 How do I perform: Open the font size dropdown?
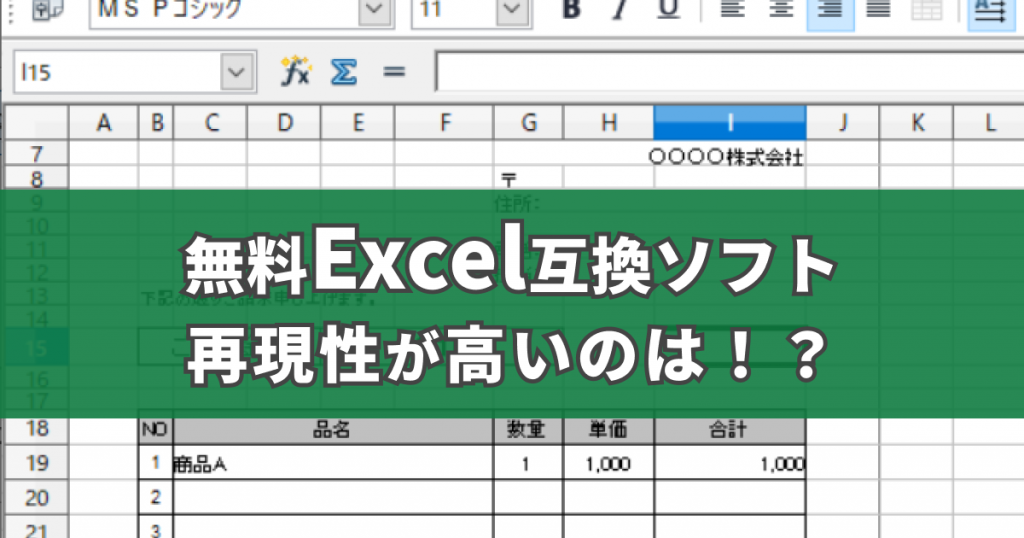tap(513, 10)
